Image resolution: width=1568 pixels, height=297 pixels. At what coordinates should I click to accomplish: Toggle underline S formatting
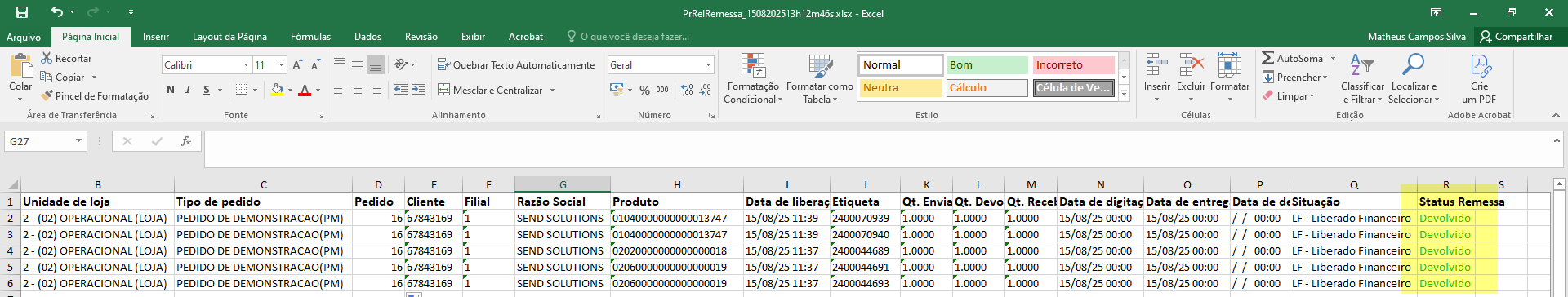[207, 90]
